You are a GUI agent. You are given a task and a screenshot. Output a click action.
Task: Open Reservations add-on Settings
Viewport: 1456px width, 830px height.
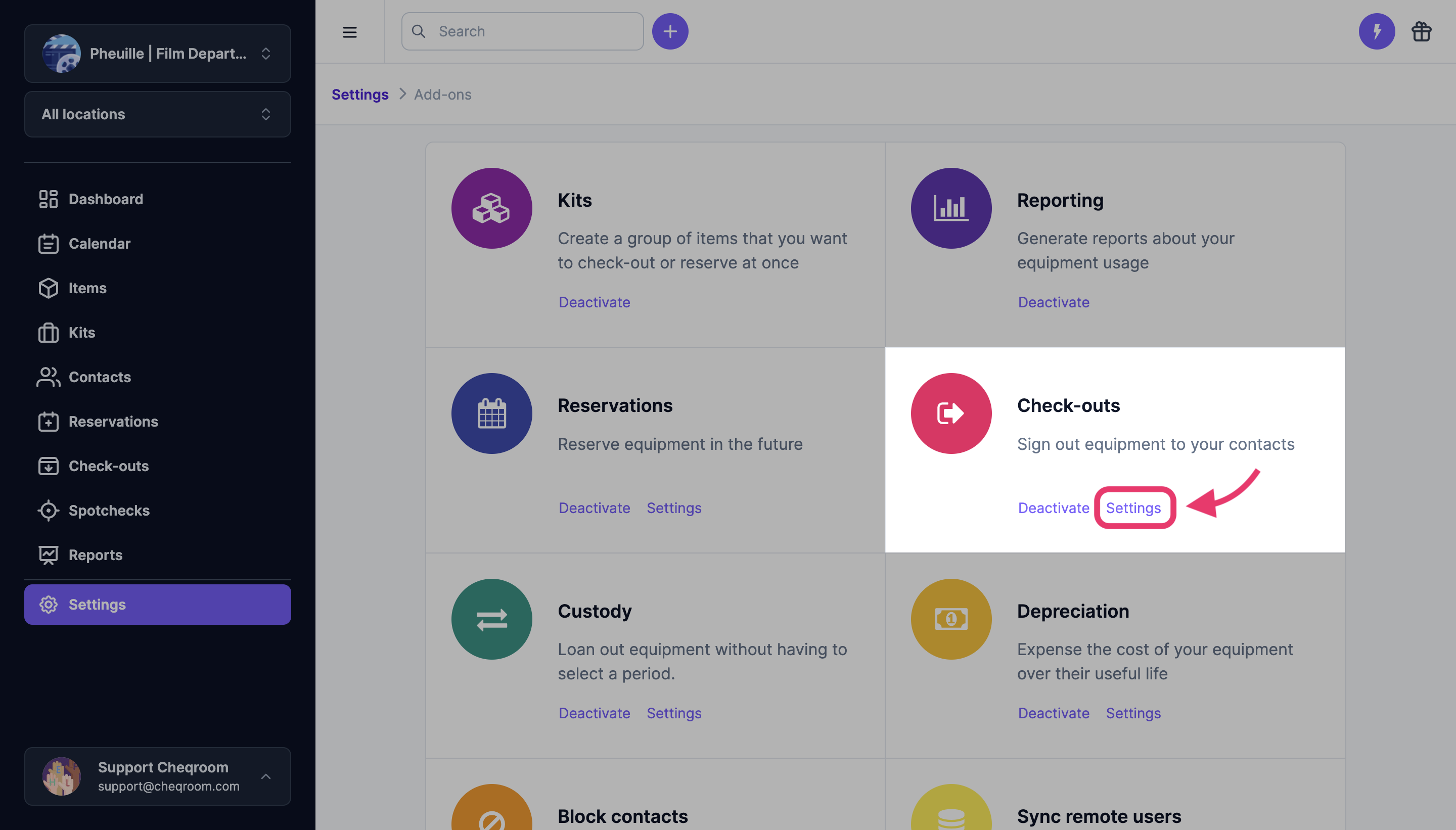tap(674, 508)
